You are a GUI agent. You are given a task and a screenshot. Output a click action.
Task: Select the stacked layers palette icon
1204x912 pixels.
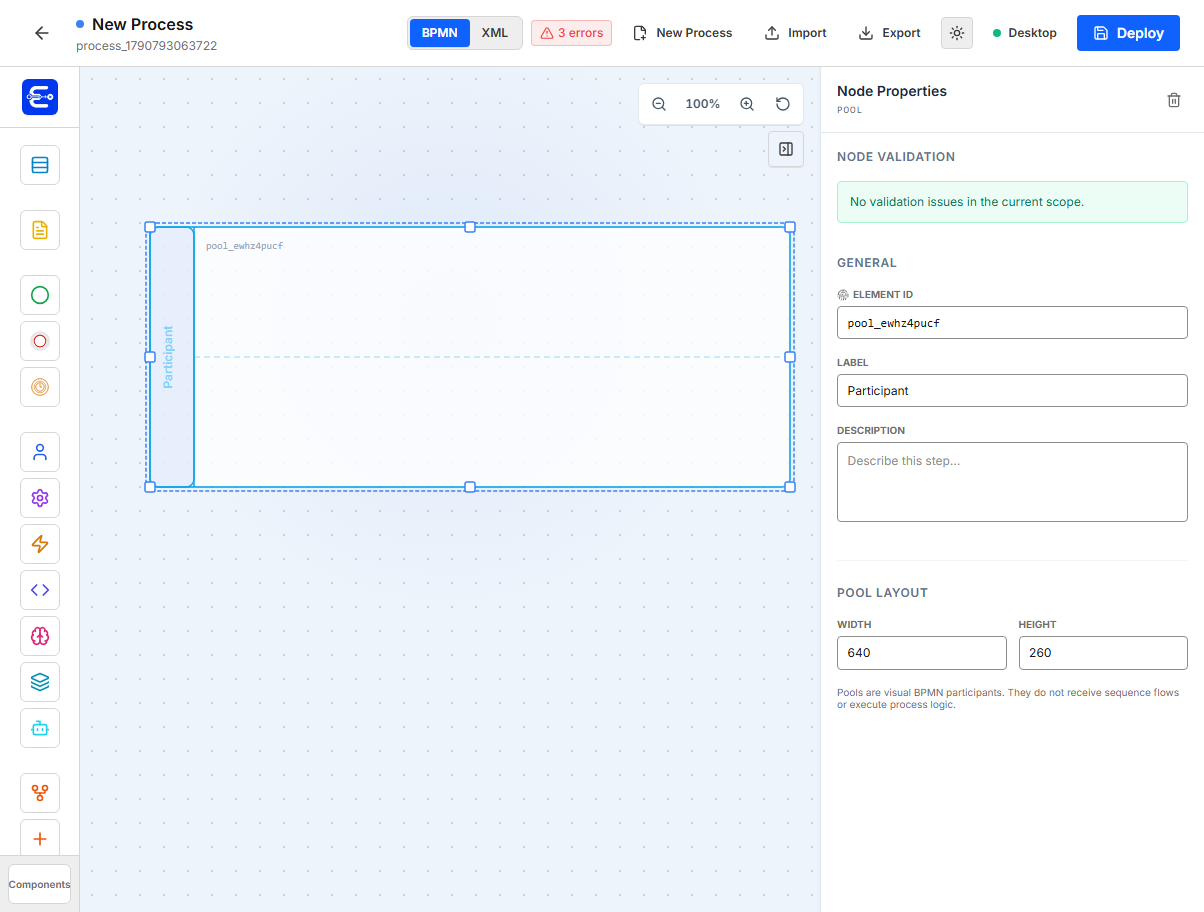click(40, 682)
